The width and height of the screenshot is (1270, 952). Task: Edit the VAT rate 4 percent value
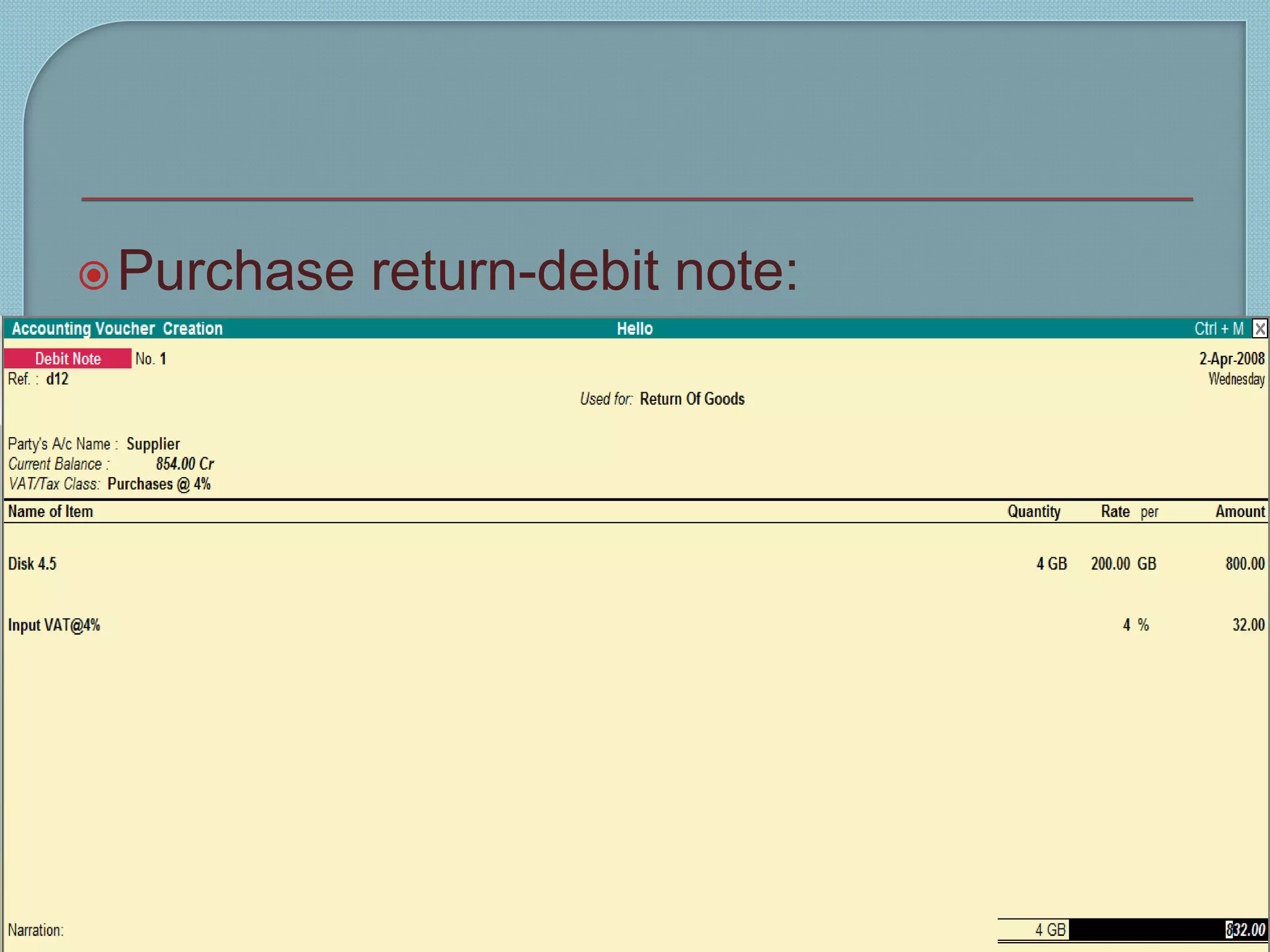click(1127, 625)
